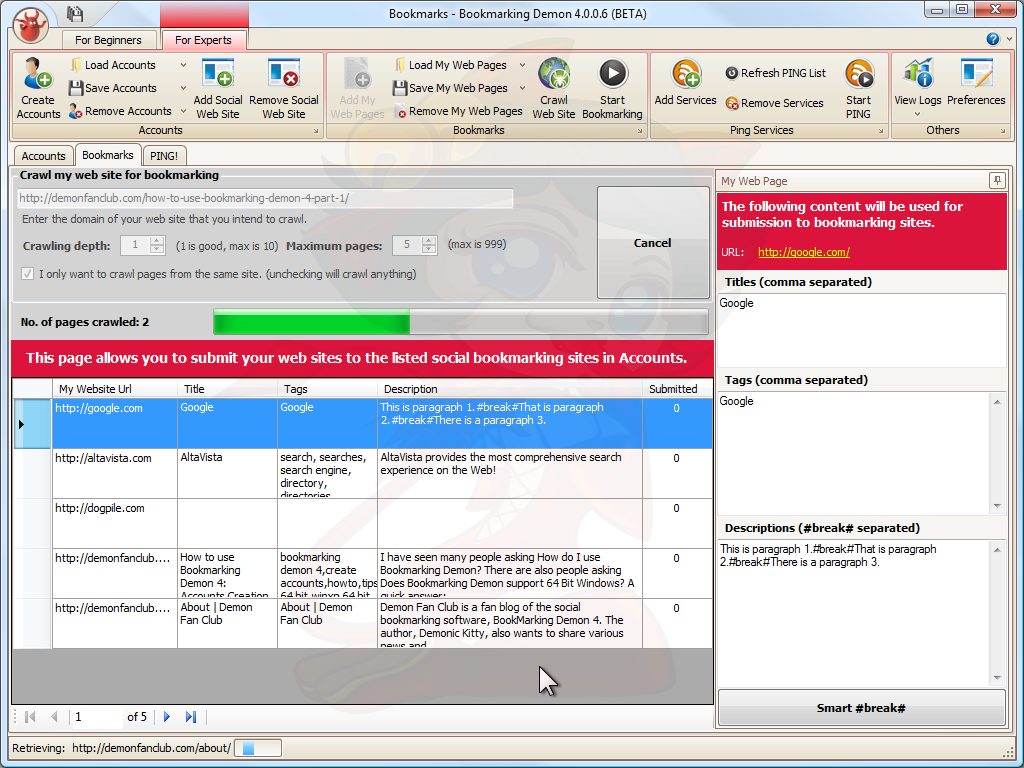The height and width of the screenshot is (768, 1024).
Task: Go to previous bookmark record
Action: point(54,717)
